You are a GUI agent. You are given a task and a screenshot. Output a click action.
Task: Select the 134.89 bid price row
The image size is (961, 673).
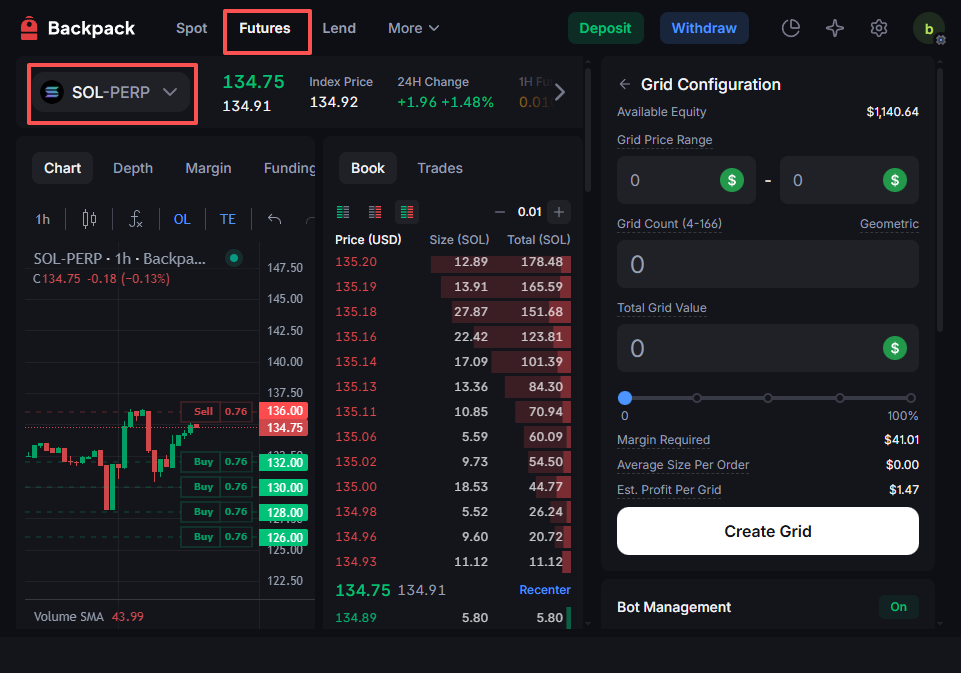[x=452, y=617]
